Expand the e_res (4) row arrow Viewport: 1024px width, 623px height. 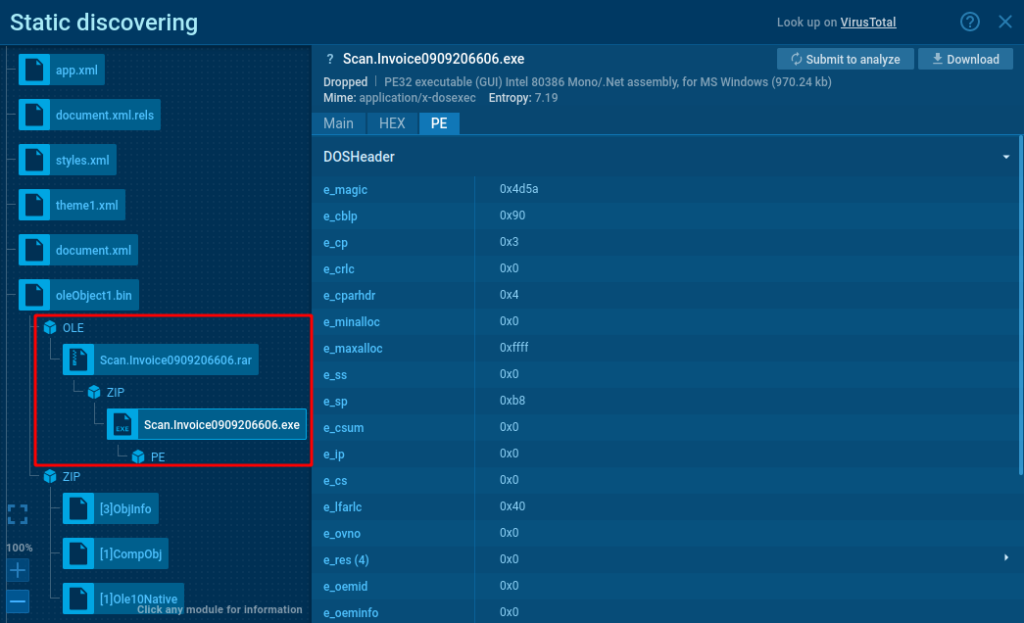(x=1006, y=558)
